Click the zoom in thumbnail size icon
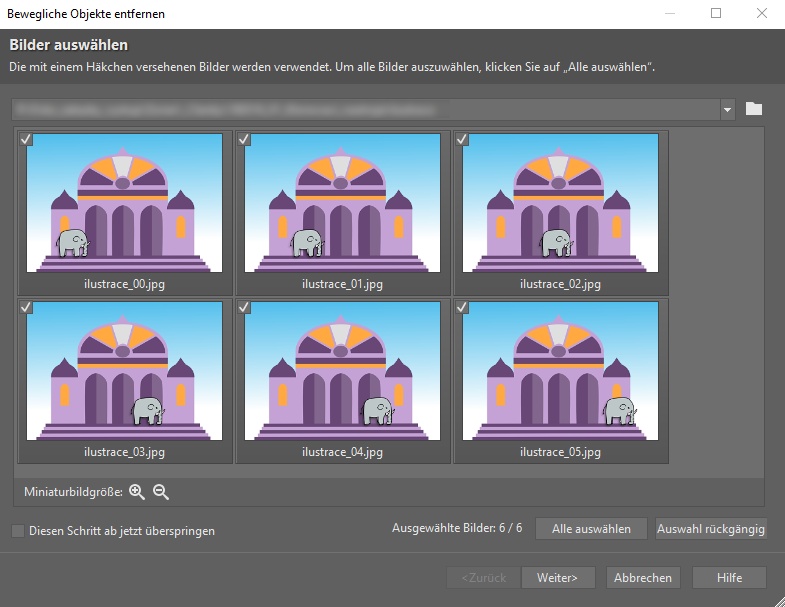 [137, 491]
